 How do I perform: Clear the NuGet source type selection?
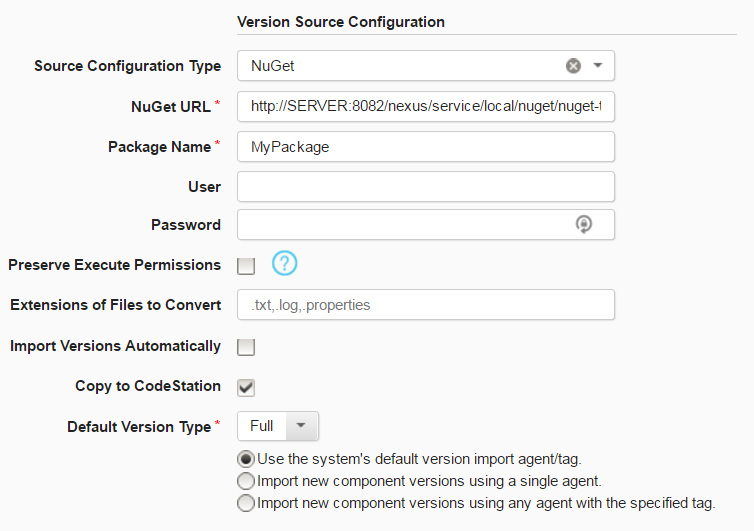click(573, 66)
